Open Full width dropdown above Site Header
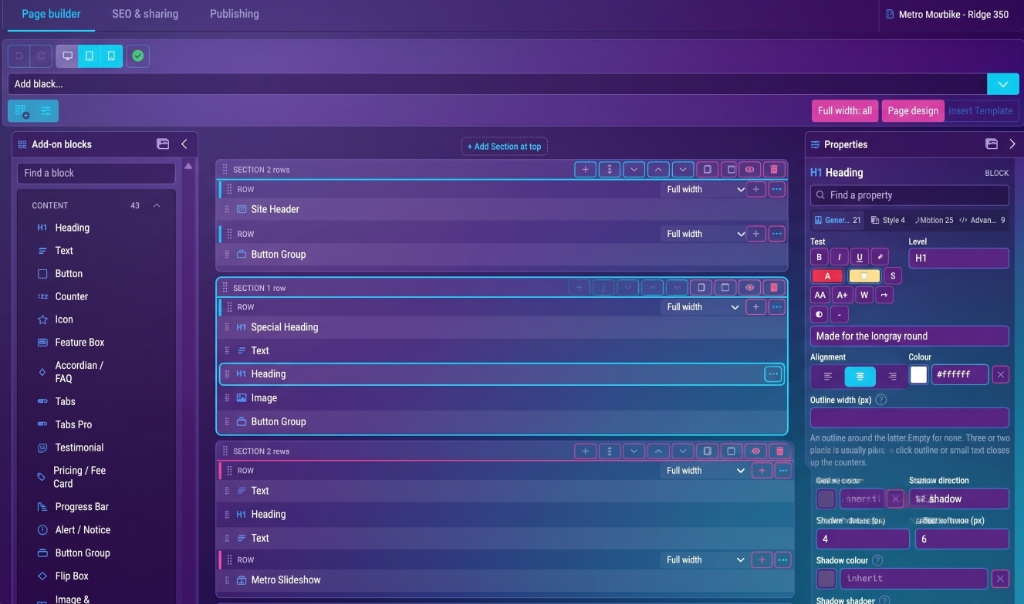The height and width of the screenshot is (604, 1024). (x=704, y=189)
